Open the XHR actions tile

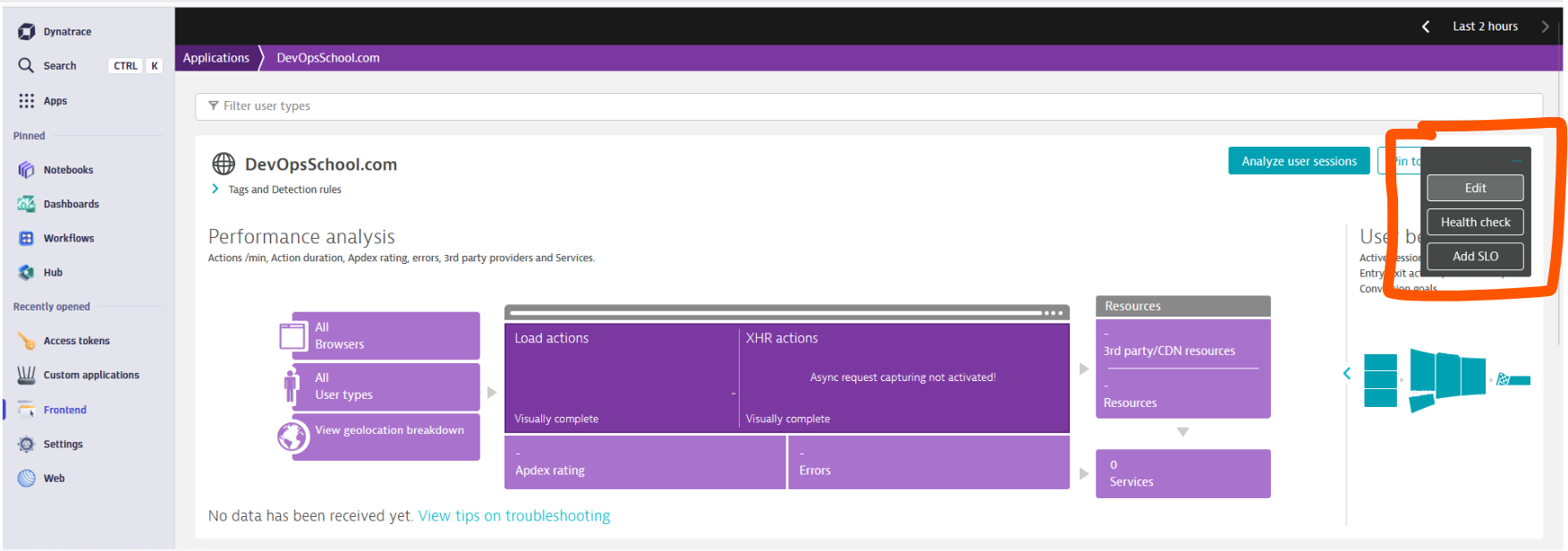(904, 377)
